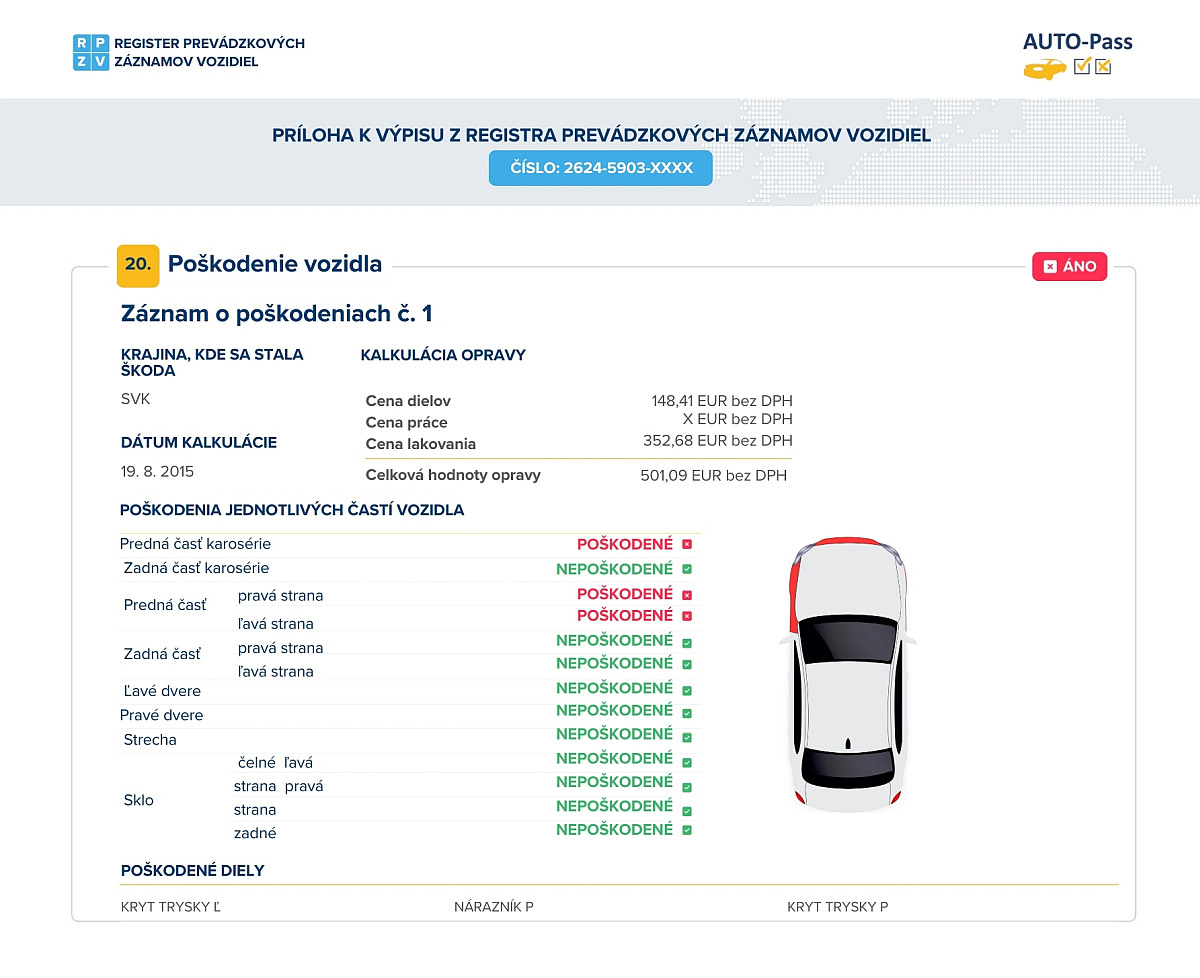This screenshot has width=1200, height=978.
Task: Click green check icon for Ľavé dvere
Action: click(687, 689)
